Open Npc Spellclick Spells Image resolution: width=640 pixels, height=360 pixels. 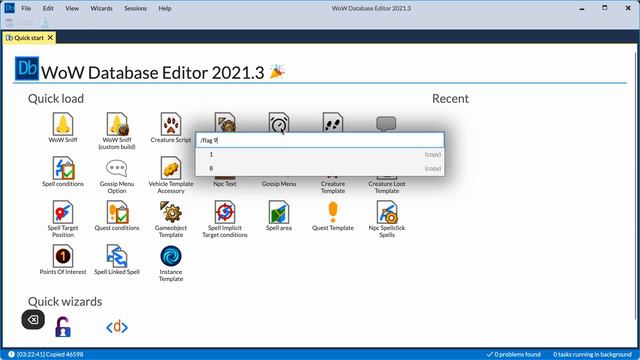(x=387, y=220)
